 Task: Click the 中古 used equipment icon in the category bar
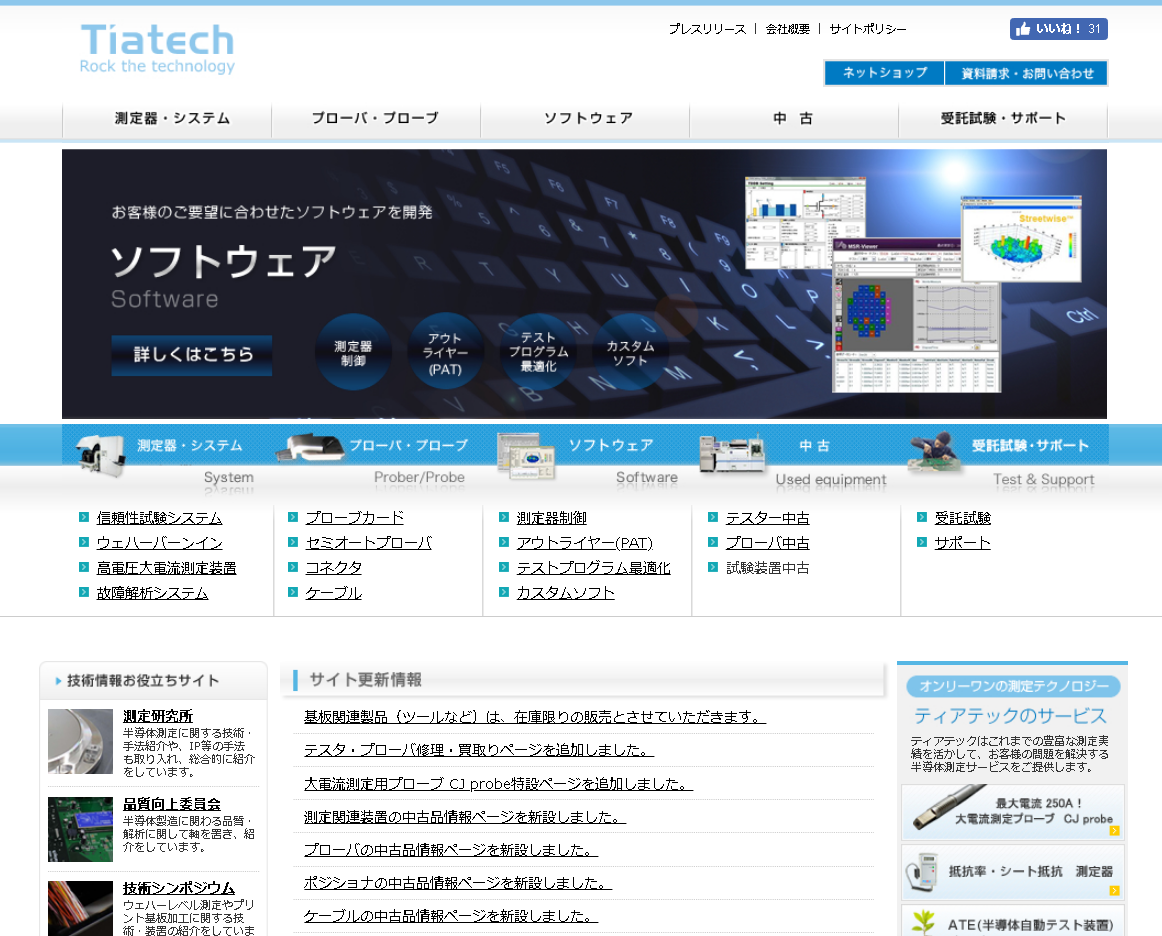[733, 455]
